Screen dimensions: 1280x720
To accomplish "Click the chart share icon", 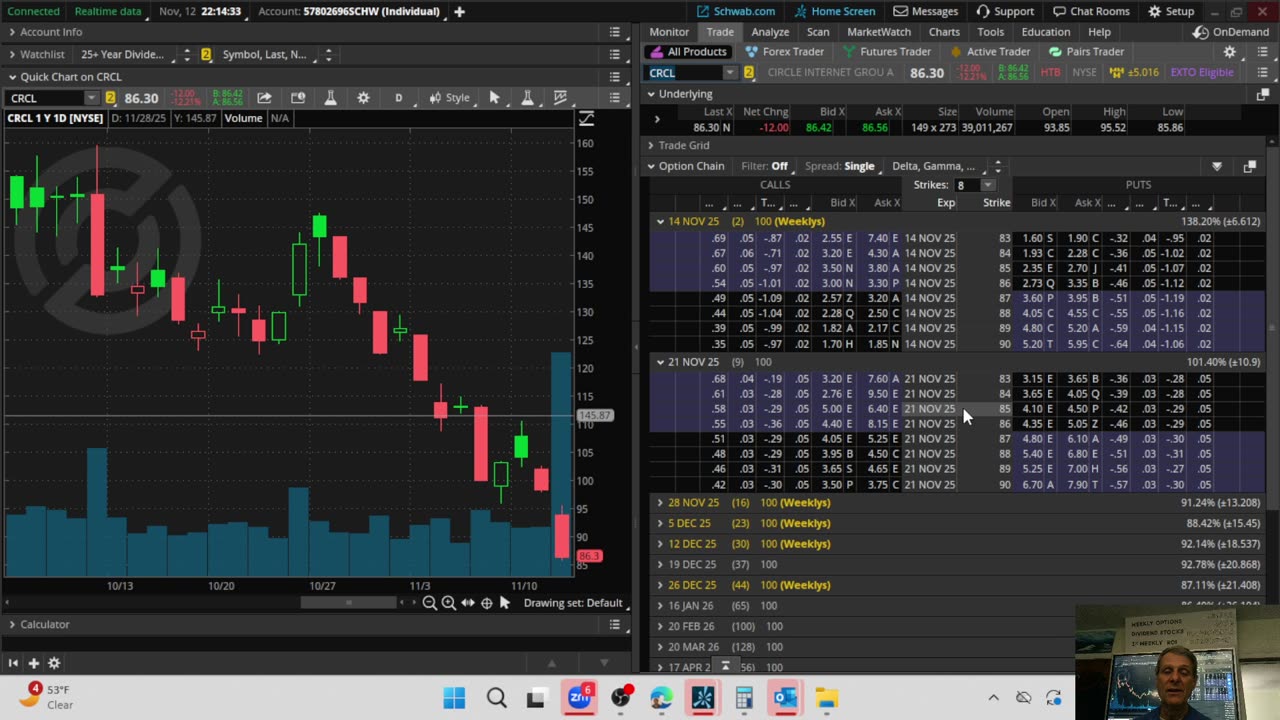I will tap(264, 98).
